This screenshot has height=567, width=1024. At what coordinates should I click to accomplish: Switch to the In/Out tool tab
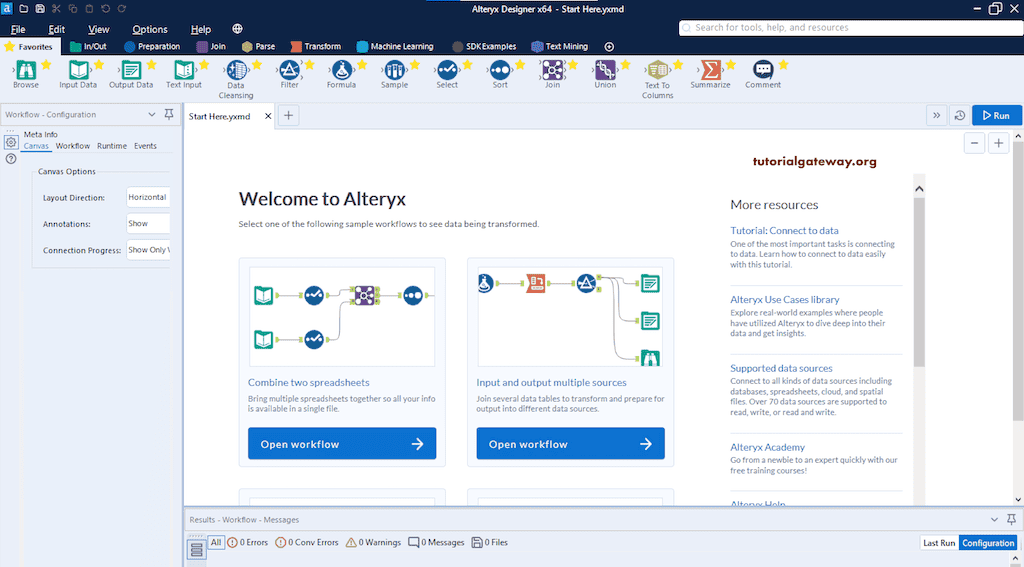coord(88,46)
